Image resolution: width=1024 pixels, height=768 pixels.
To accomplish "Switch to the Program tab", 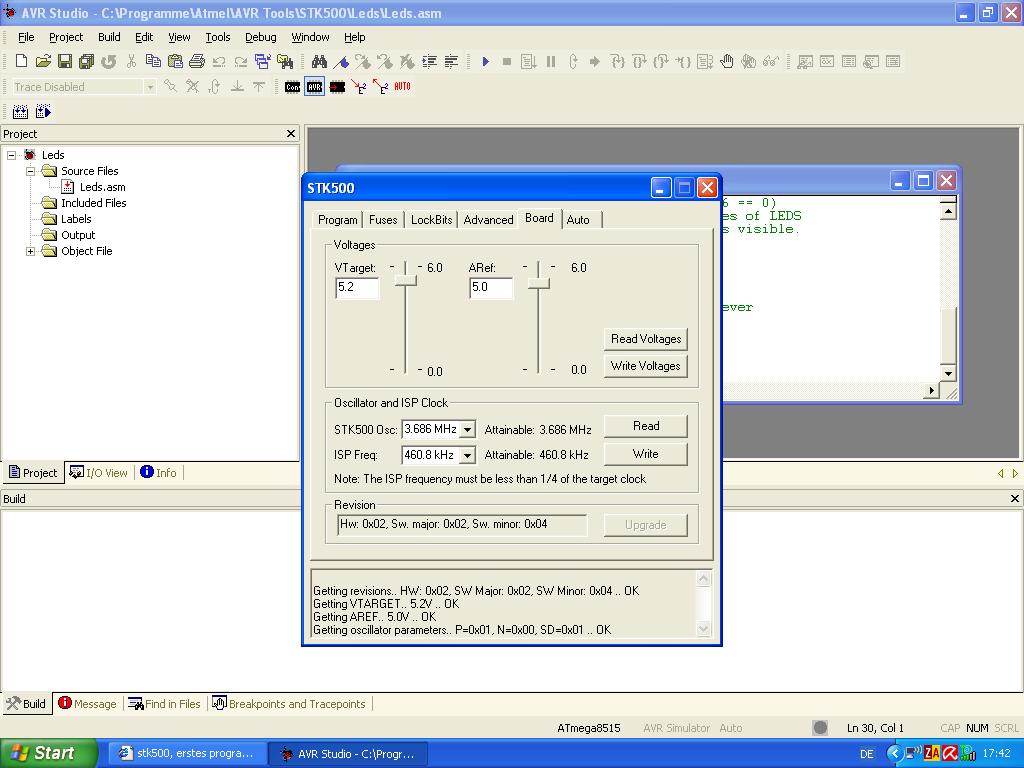I will click(x=338, y=220).
